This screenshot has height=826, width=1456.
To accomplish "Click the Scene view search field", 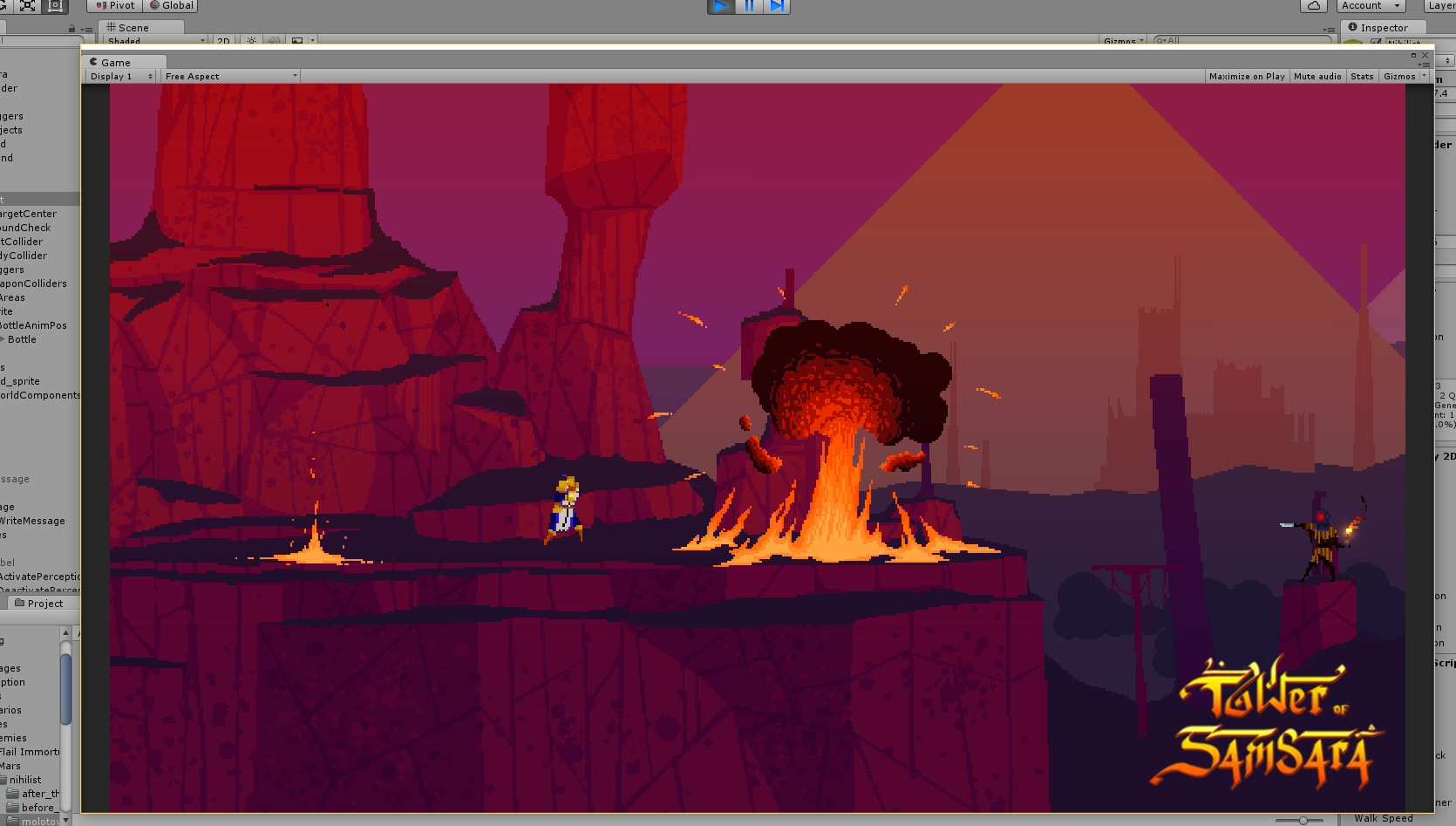I will [x=1242, y=41].
